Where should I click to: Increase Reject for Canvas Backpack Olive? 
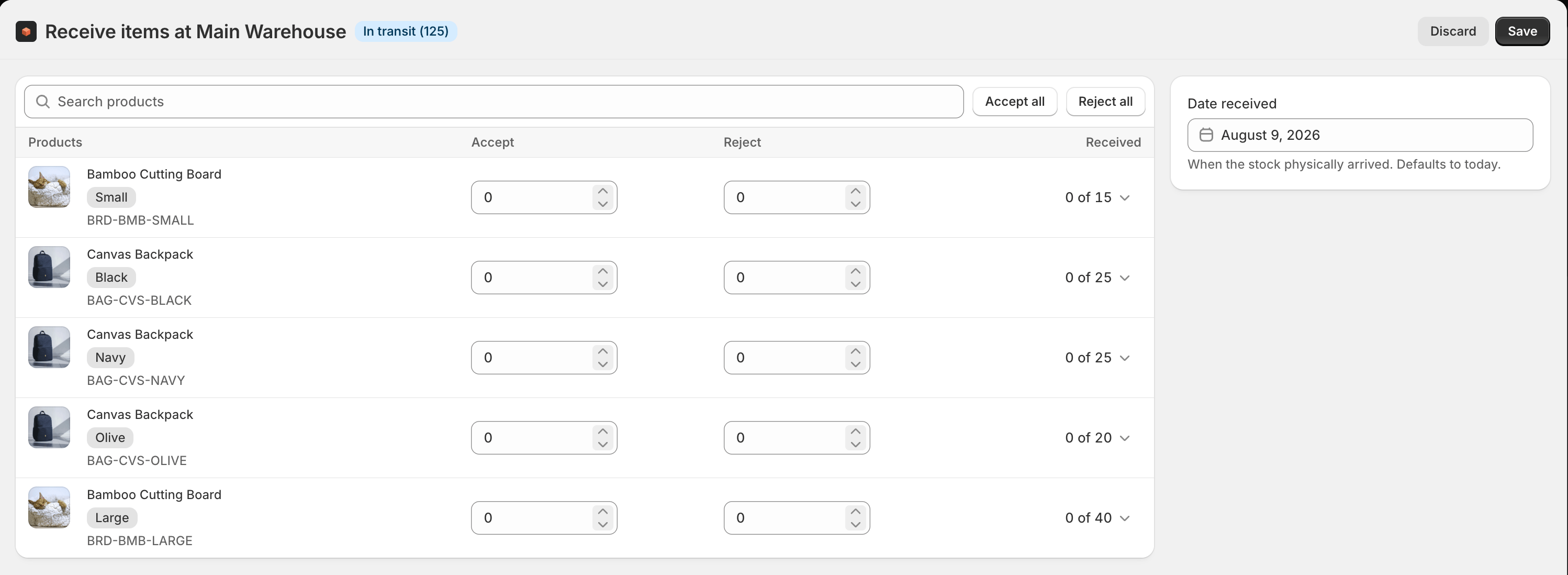point(855,432)
